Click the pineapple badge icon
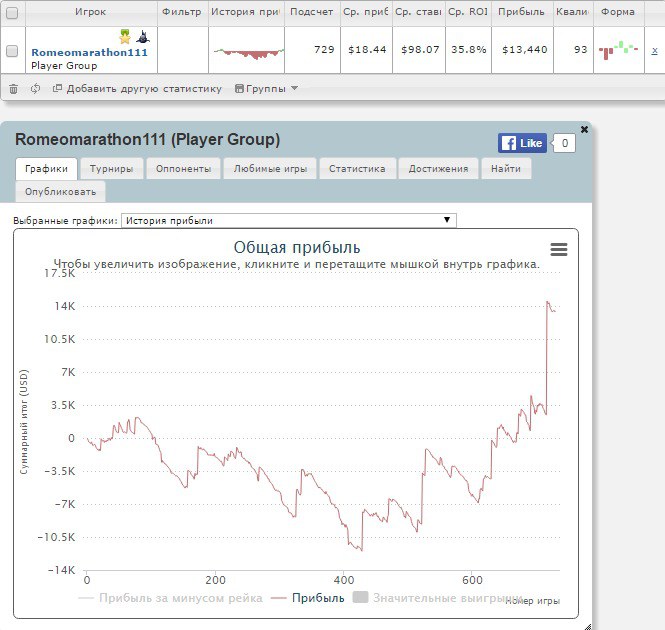This screenshot has height=630, width=665. click(x=125, y=37)
